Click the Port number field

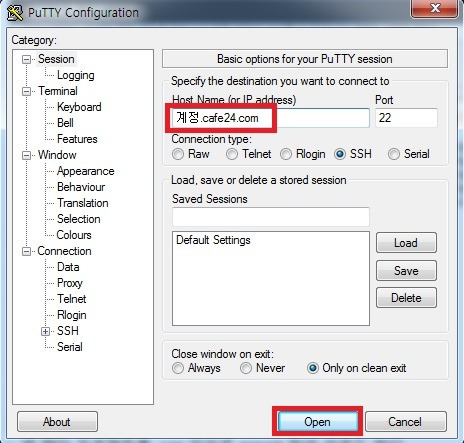pos(406,118)
